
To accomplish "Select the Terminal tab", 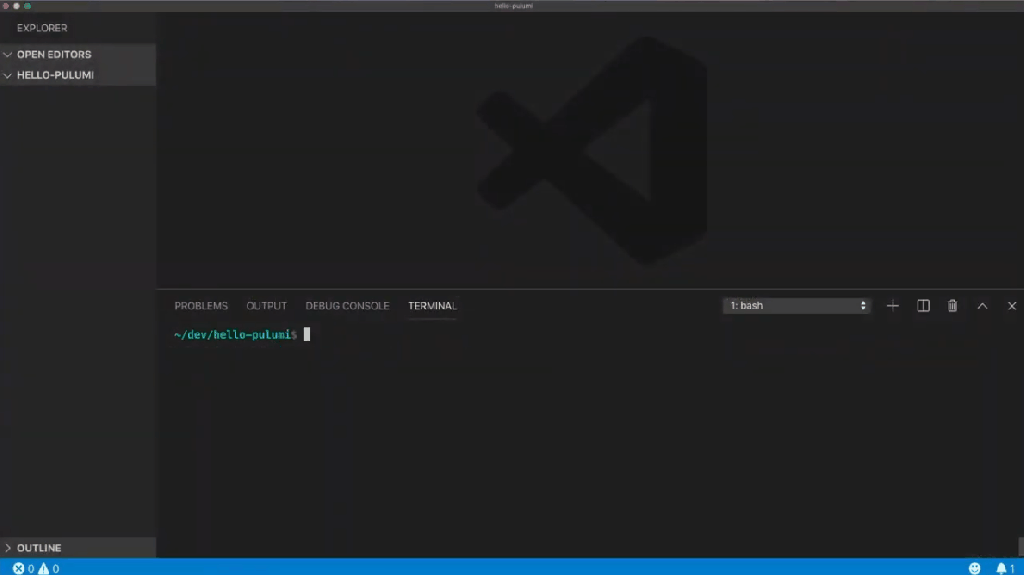I will click(x=432, y=306).
